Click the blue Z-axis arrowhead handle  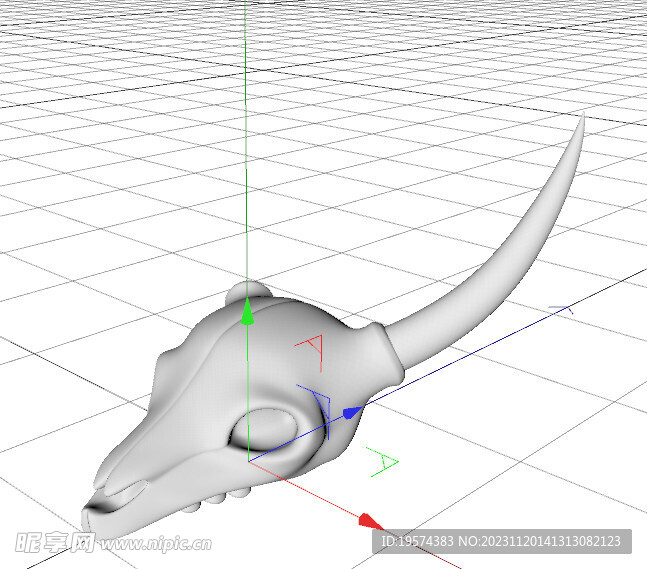[x=352, y=412]
